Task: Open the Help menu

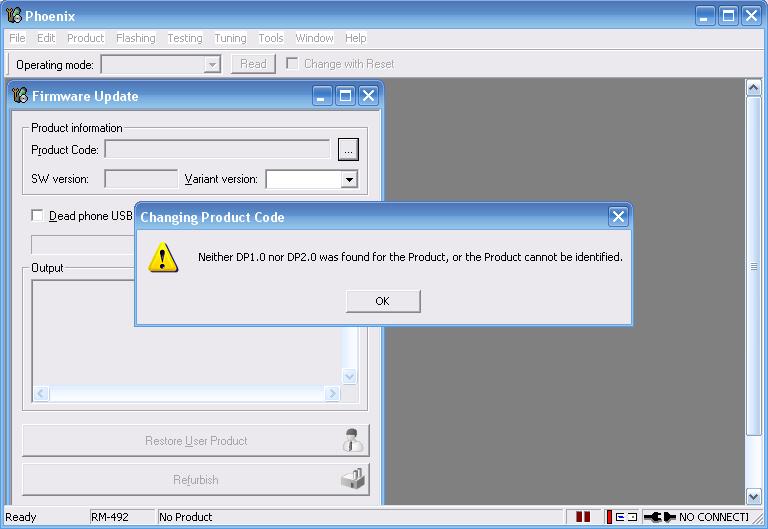Action: (356, 38)
